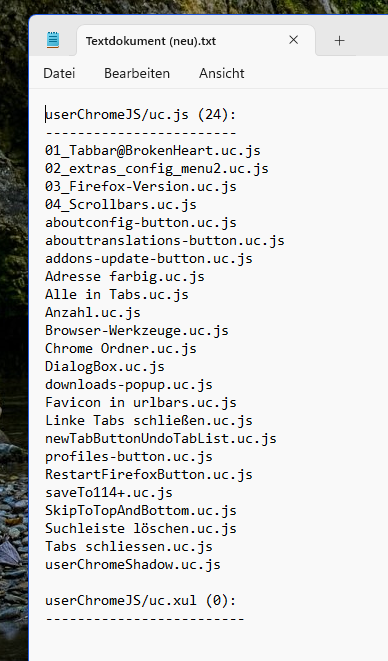The height and width of the screenshot is (661, 388).
Task: Open the Ansicht menu
Action: pos(222,73)
